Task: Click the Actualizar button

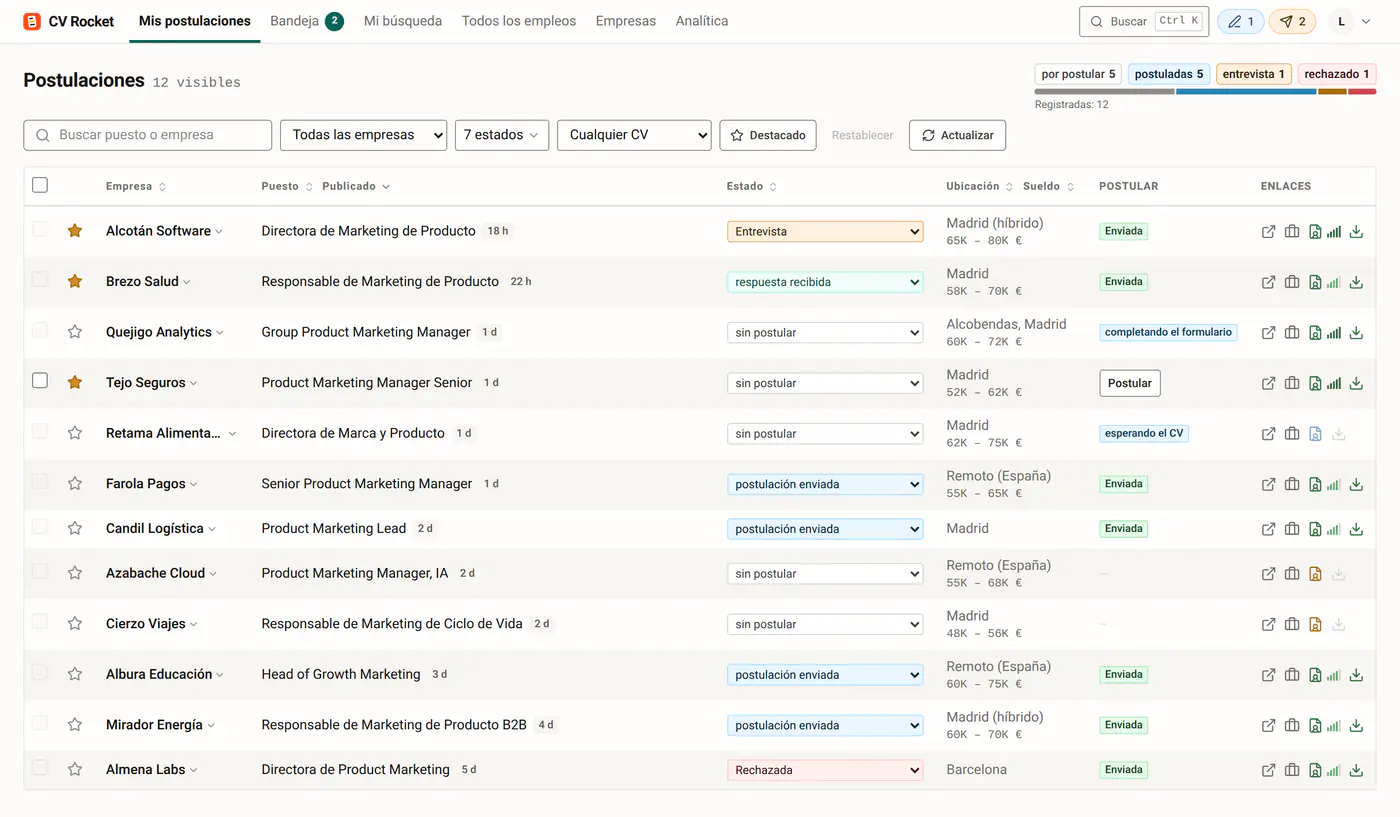Action: pos(957,135)
